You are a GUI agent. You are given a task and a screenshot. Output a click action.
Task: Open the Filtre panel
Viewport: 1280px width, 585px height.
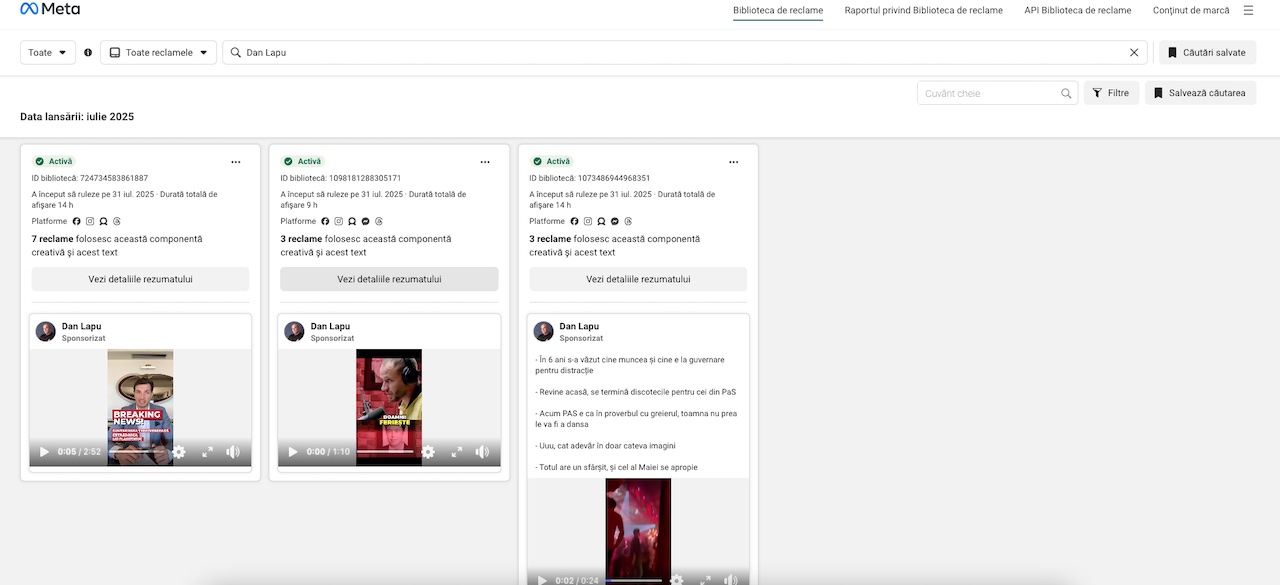pyautogui.click(x=1111, y=93)
